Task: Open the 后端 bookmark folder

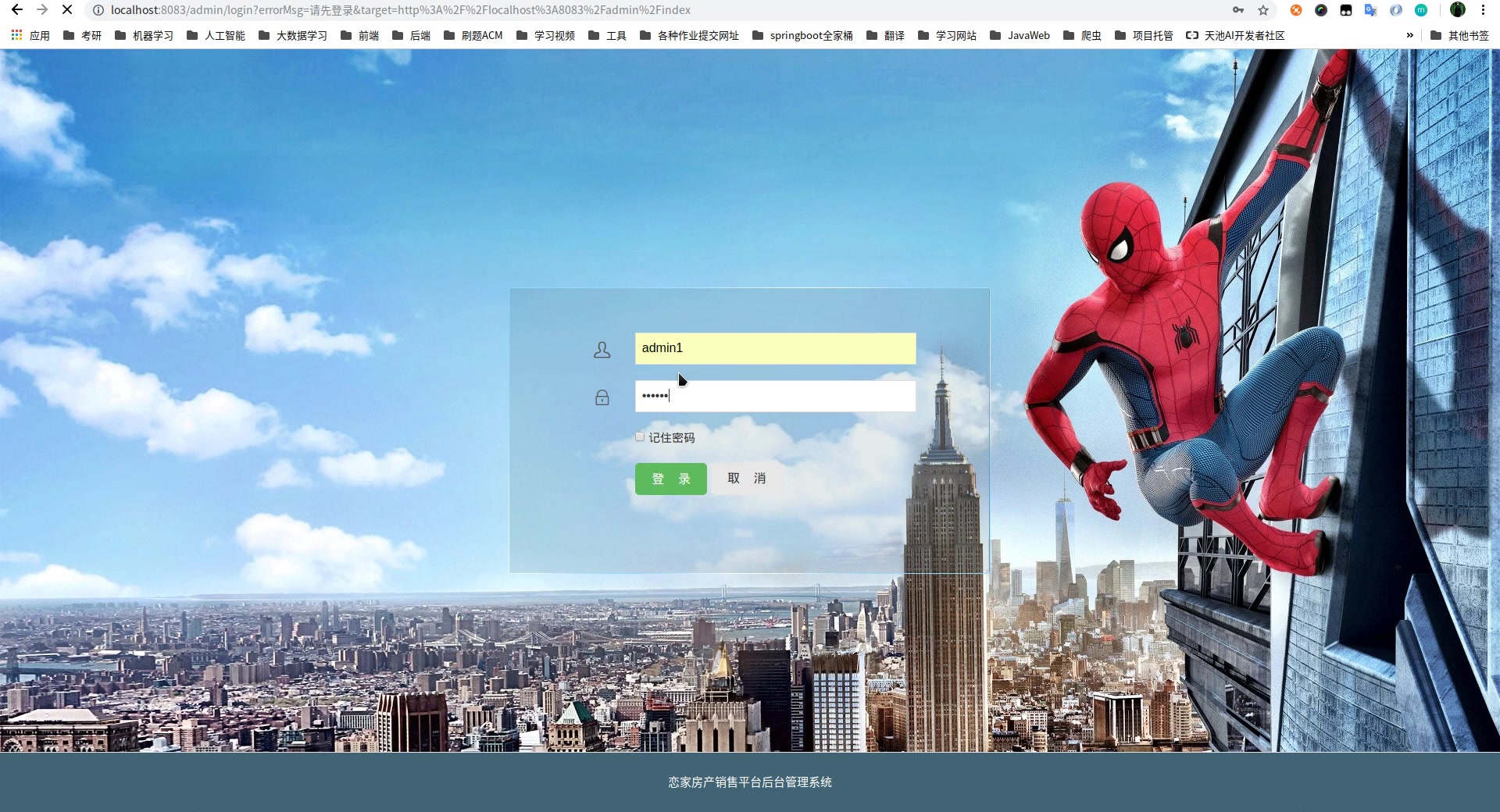Action: pos(412,36)
